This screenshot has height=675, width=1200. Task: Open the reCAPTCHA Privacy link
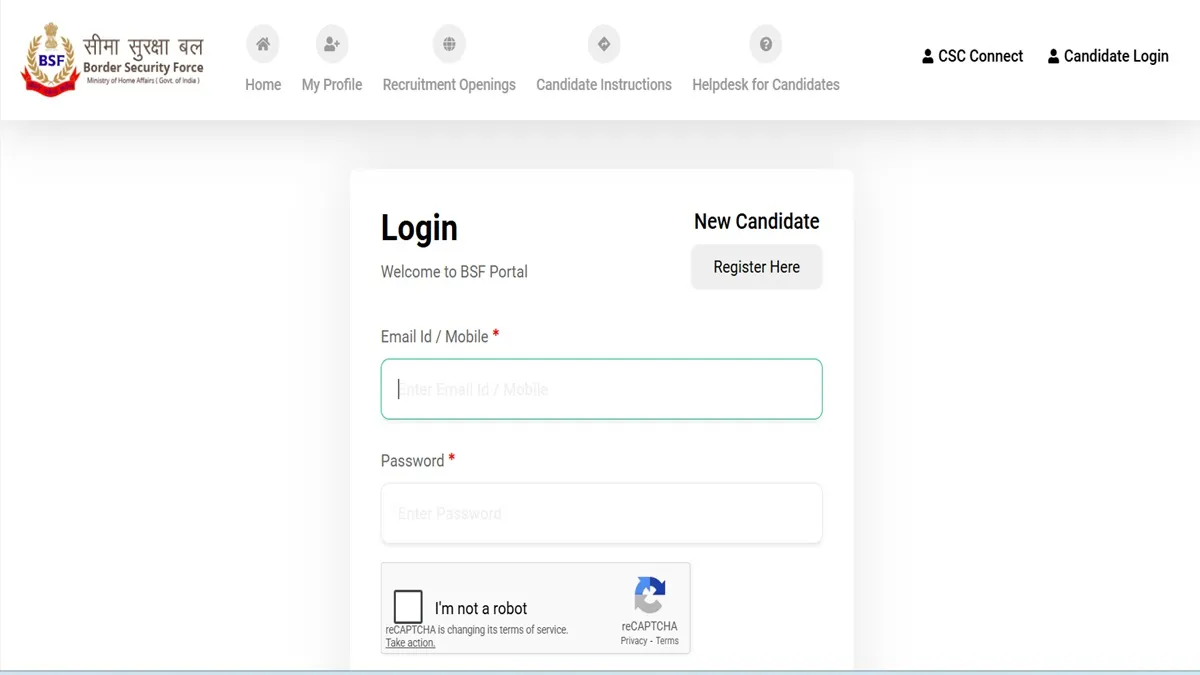pos(634,641)
